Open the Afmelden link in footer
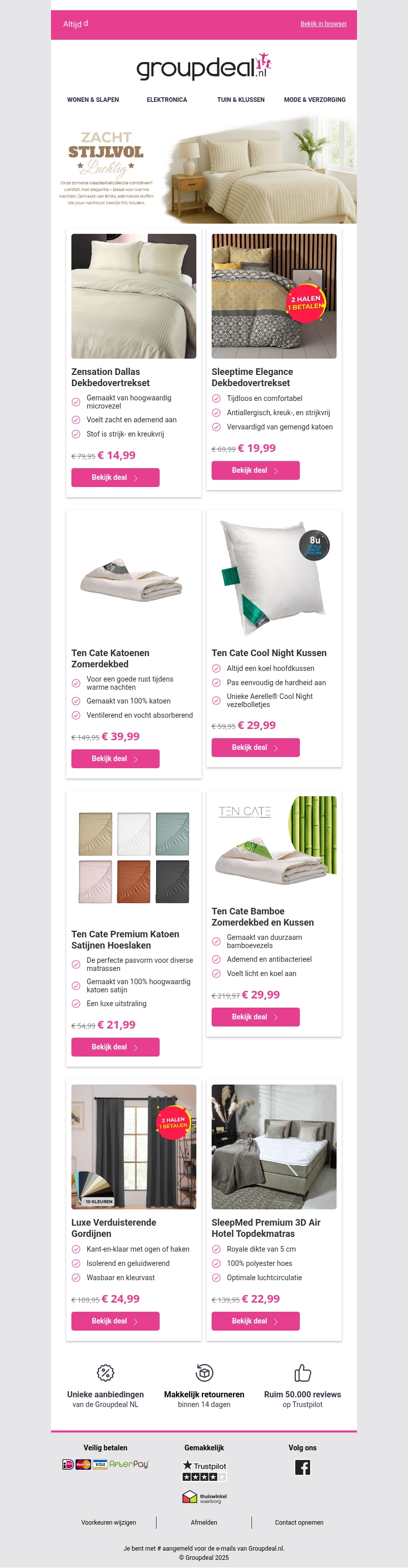 click(x=204, y=1523)
